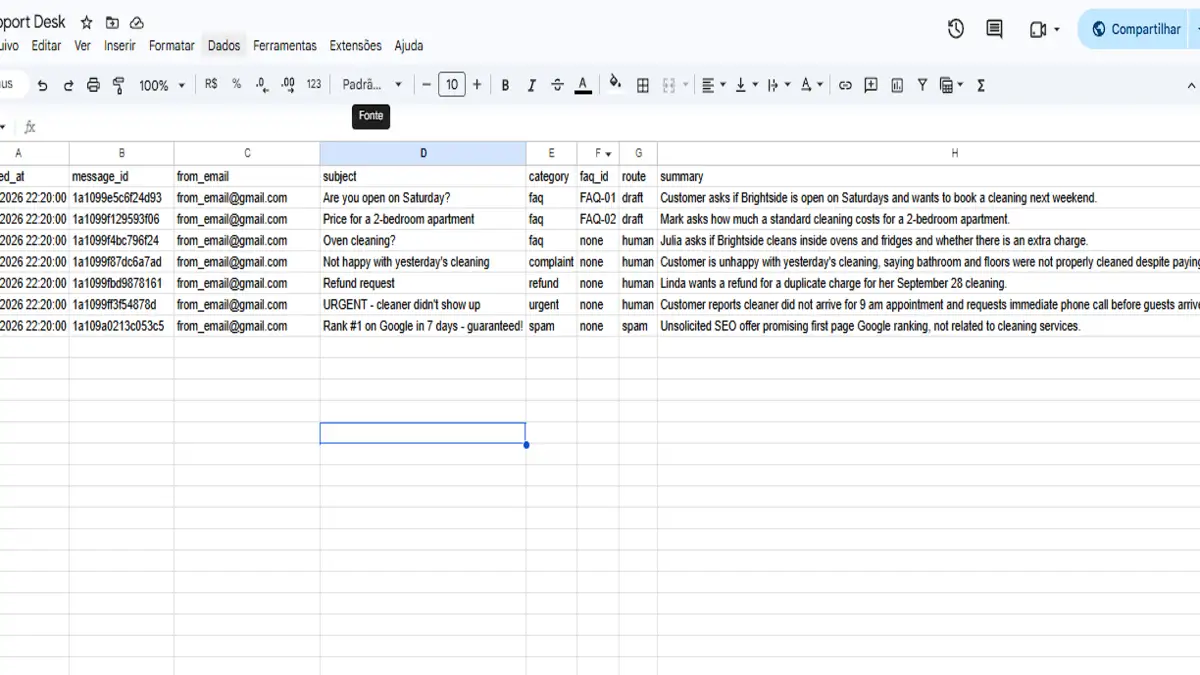Select the 'complaint' category cell

click(551, 262)
